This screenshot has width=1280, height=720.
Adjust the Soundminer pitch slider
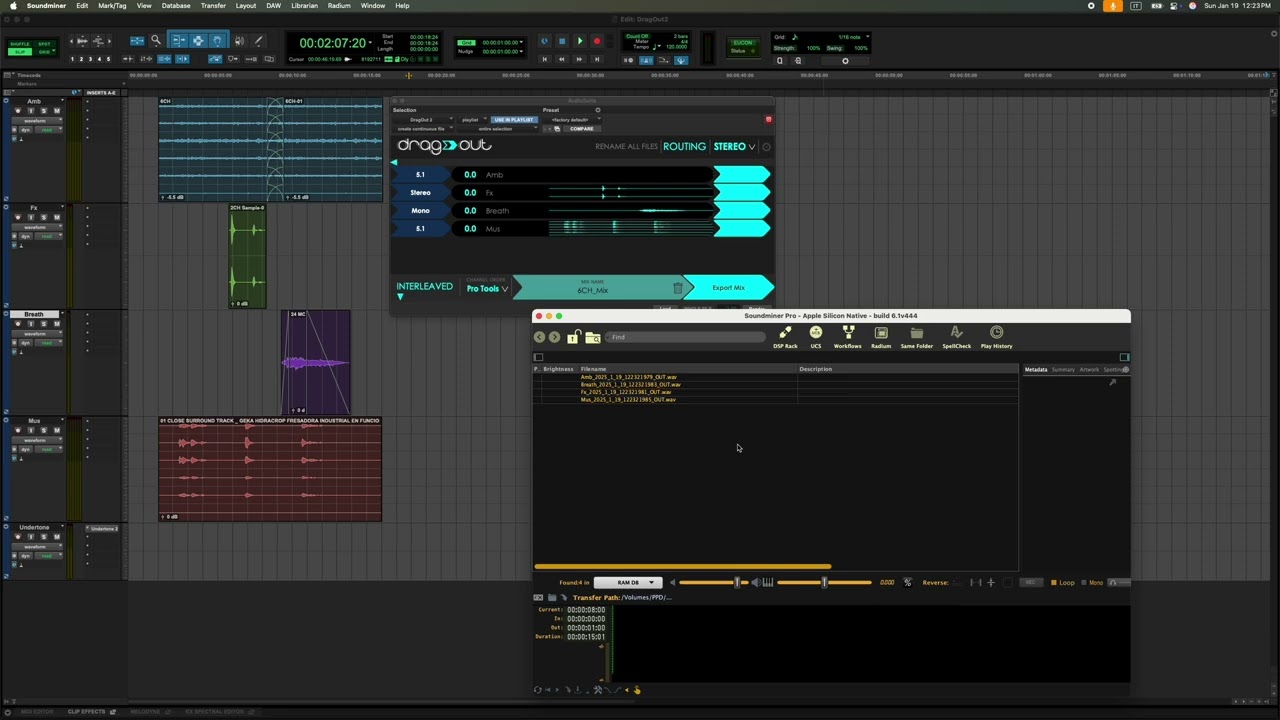tap(823, 582)
